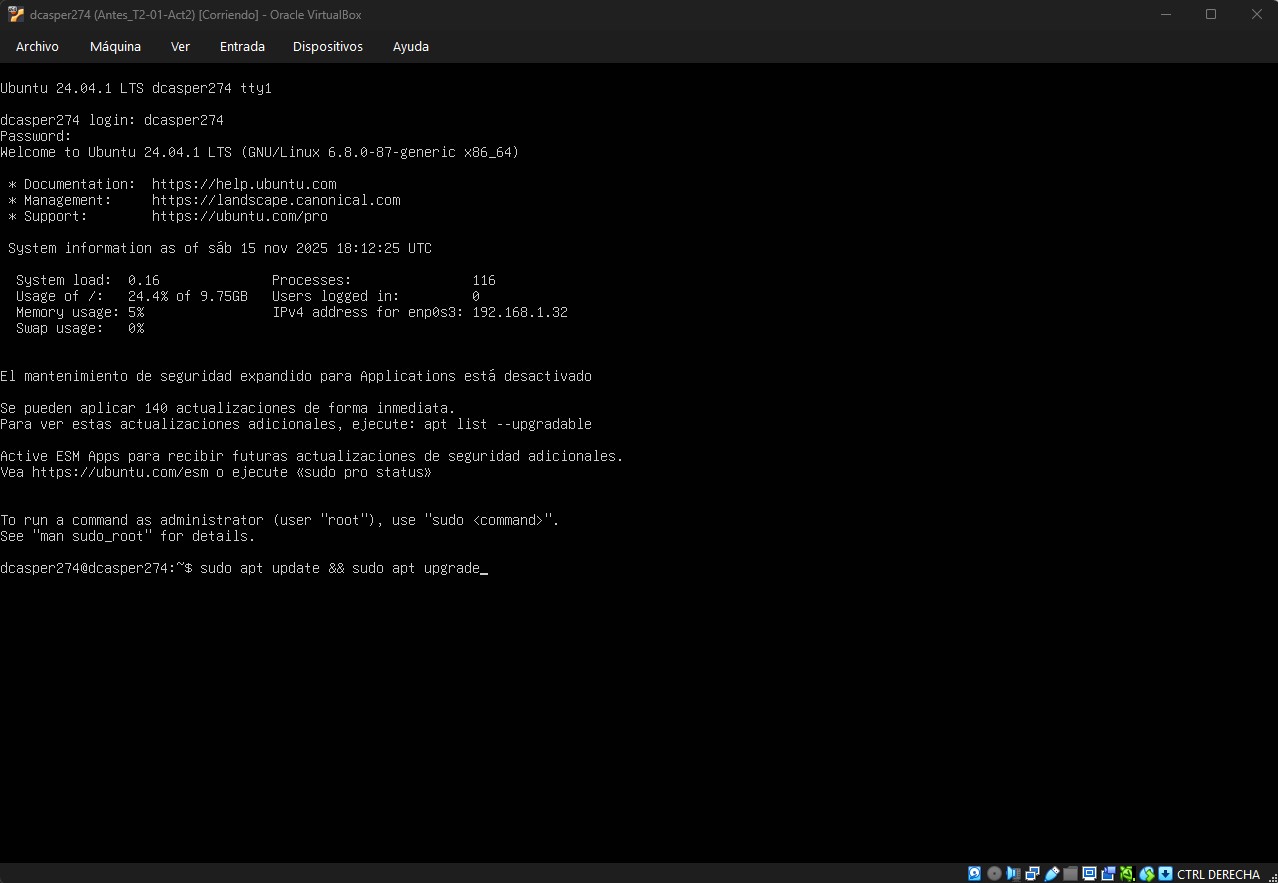Open the Entrada menu
This screenshot has width=1278, height=883.
242,47
